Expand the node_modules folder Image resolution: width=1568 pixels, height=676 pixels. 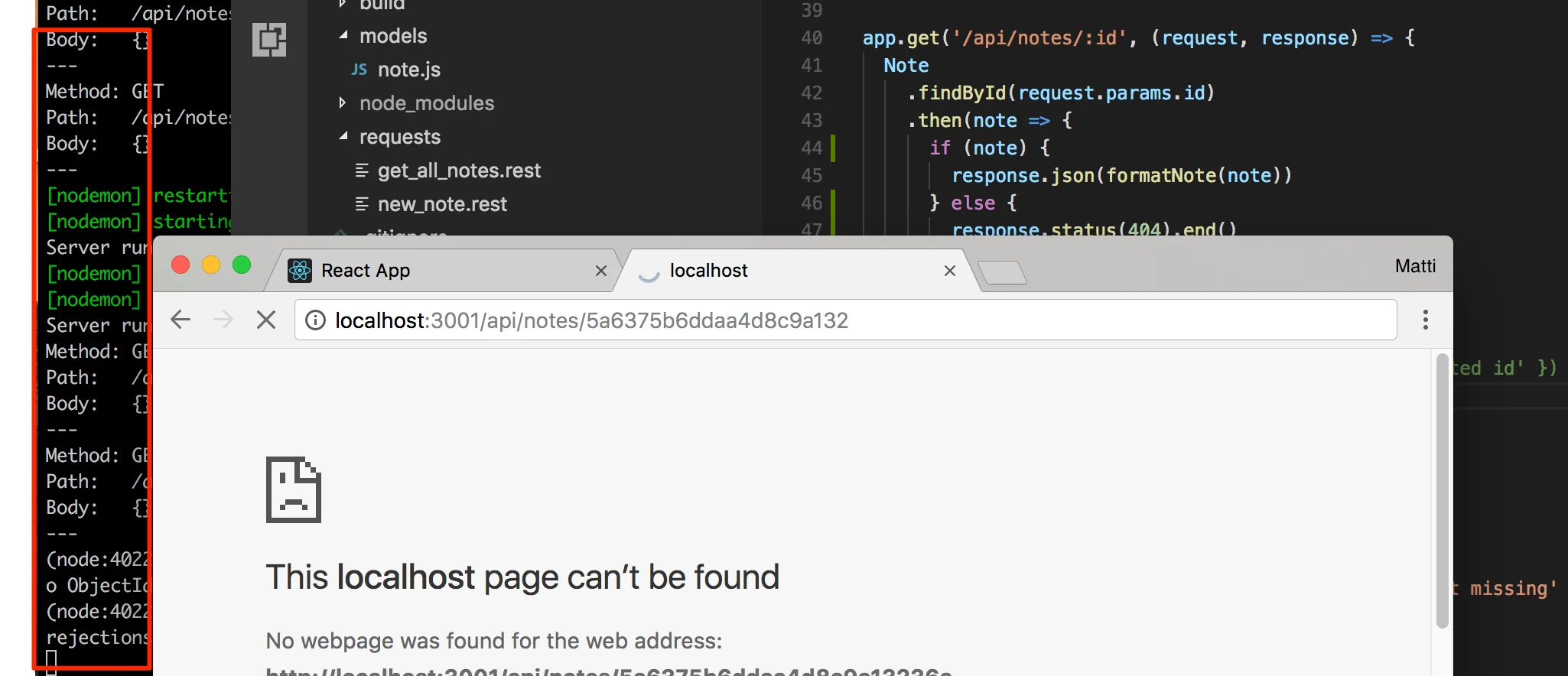pos(343,102)
